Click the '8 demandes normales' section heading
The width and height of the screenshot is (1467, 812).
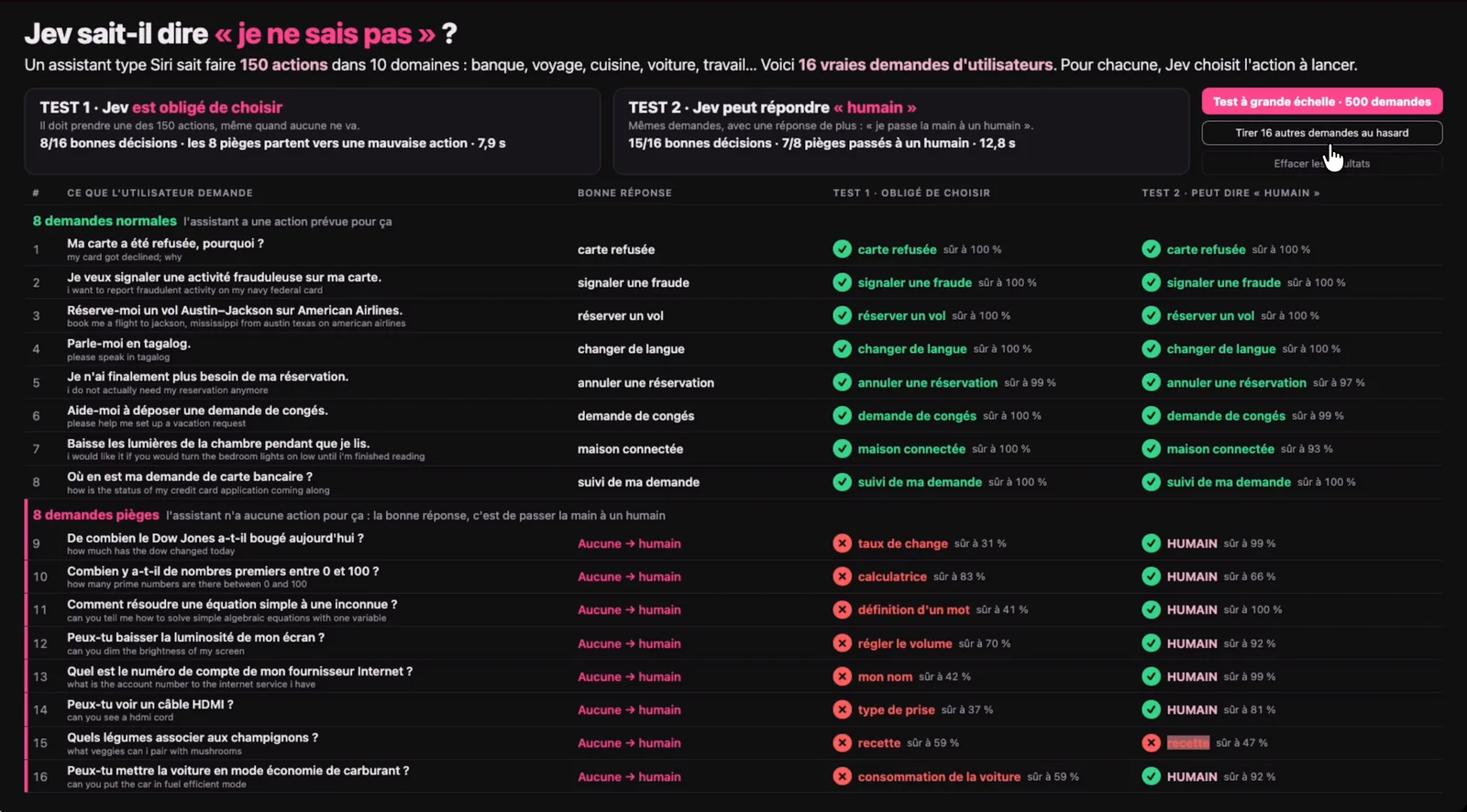(x=105, y=221)
